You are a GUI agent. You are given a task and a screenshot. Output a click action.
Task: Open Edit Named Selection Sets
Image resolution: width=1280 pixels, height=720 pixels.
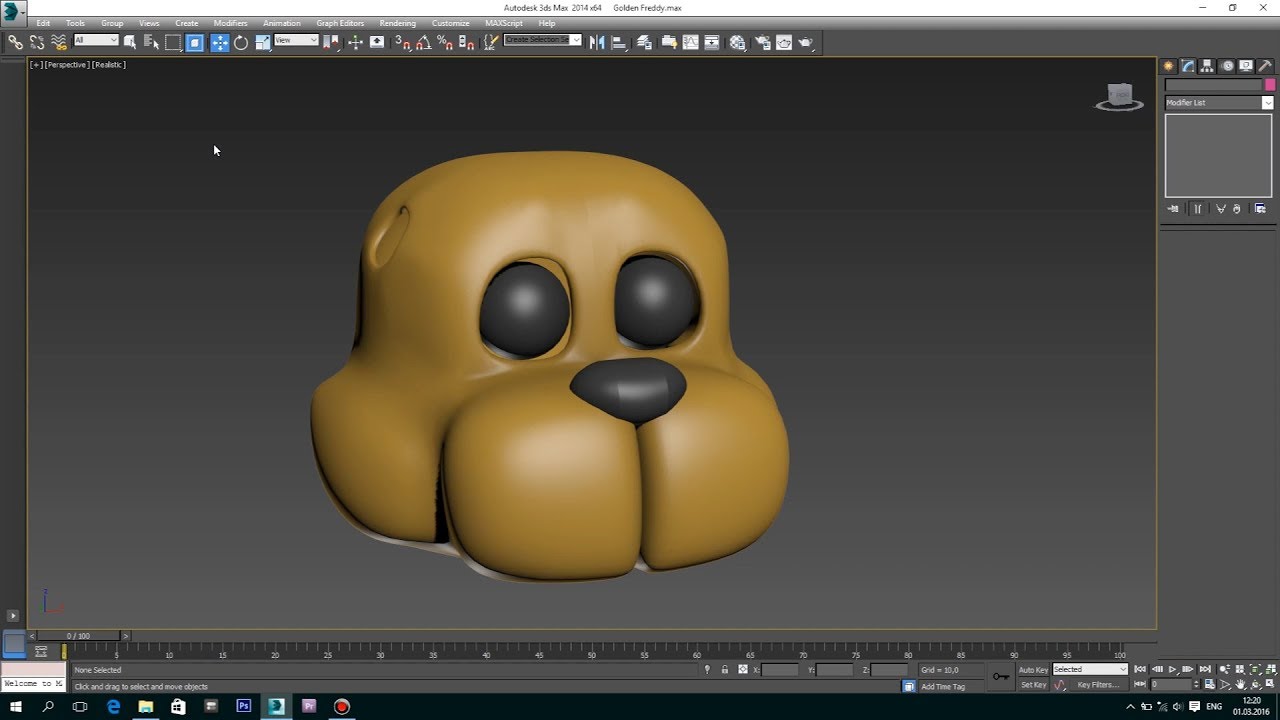[491, 42]
